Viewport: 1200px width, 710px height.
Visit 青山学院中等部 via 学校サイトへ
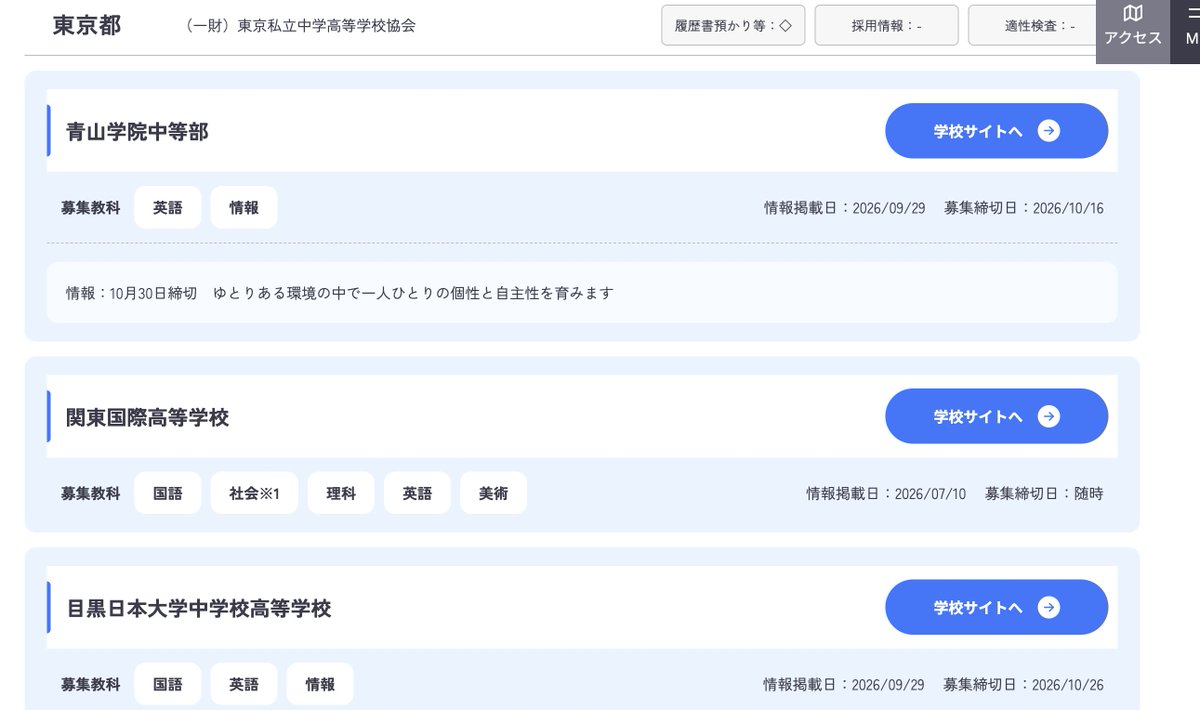(996, 131)
